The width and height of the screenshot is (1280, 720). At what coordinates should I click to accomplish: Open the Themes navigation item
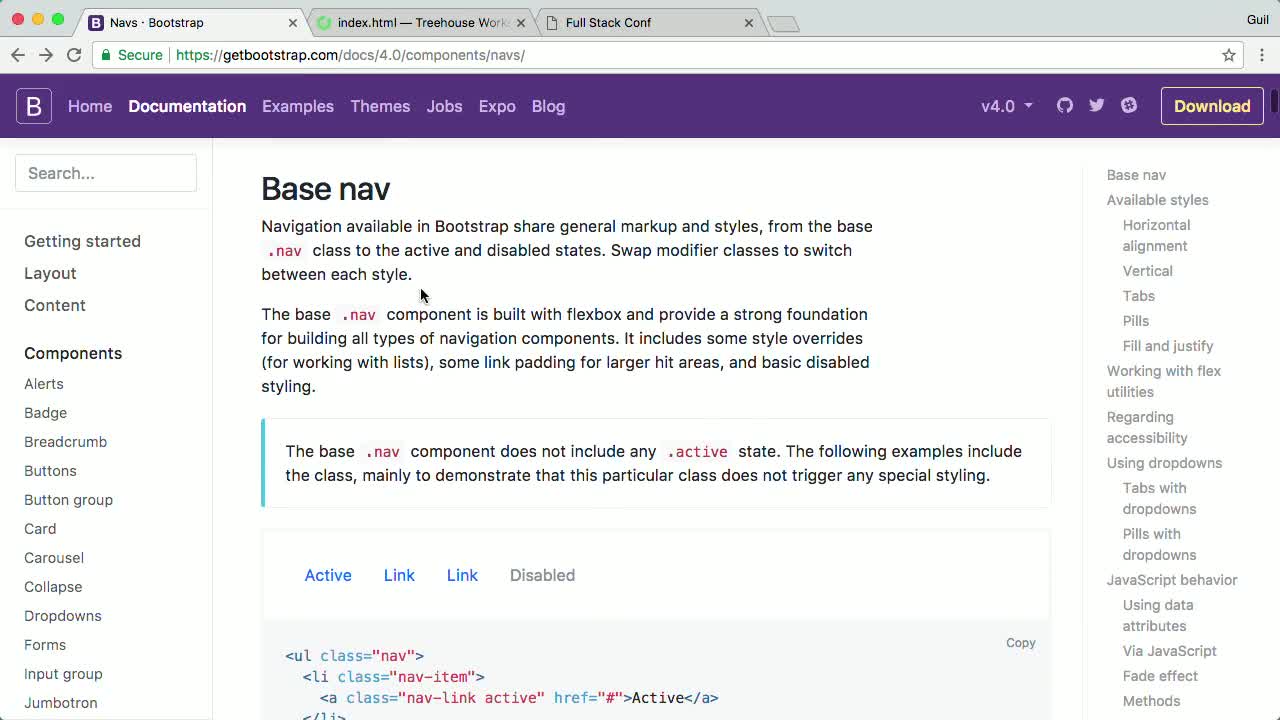point(380,106)
